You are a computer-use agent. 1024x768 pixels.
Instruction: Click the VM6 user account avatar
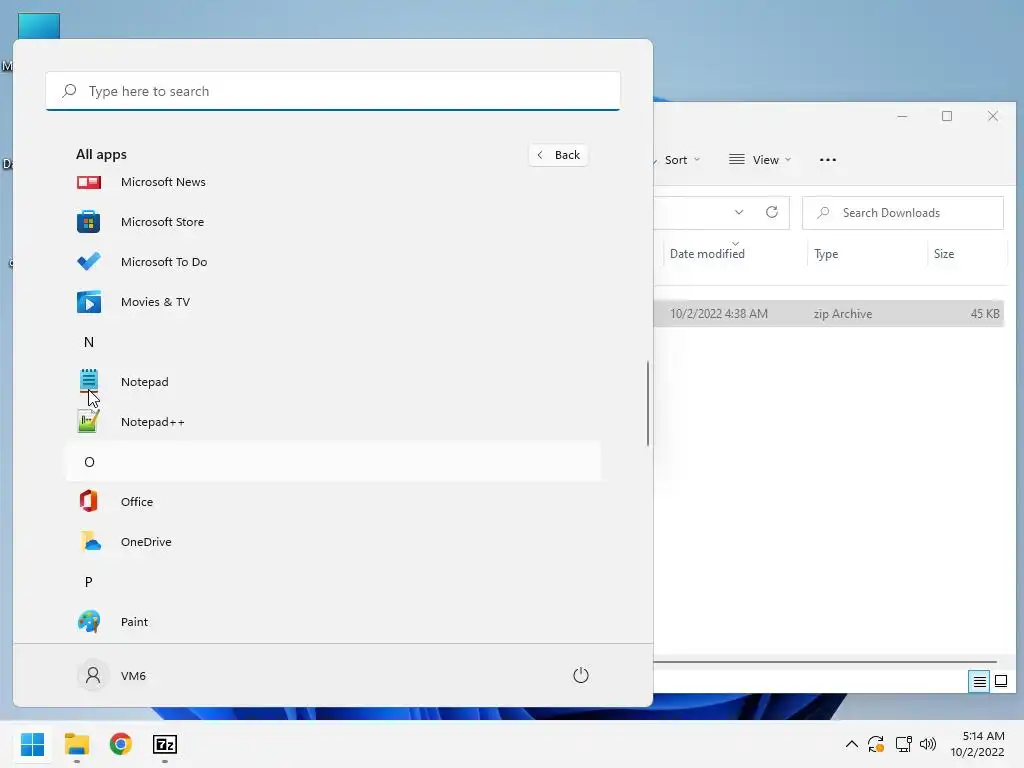coord(93,675)
